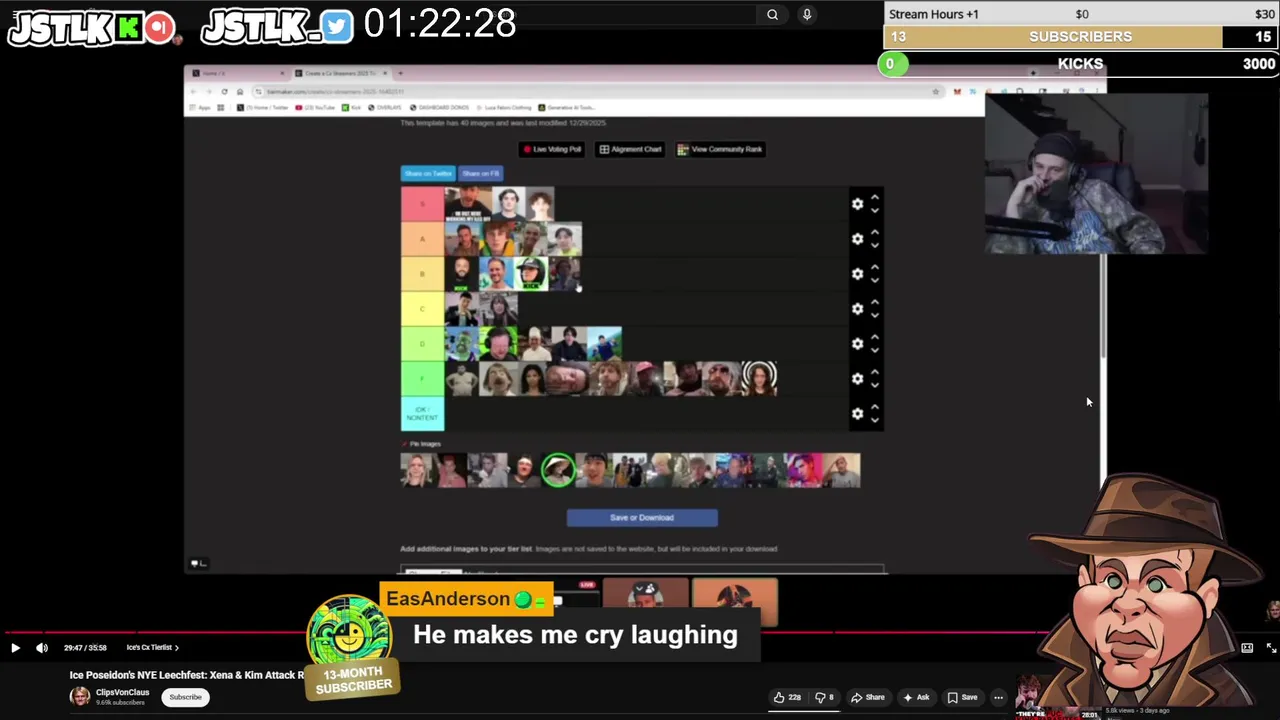Open ClipsVonClaus channel name link
The image size is (1280, 720).
tap(122, 692)
